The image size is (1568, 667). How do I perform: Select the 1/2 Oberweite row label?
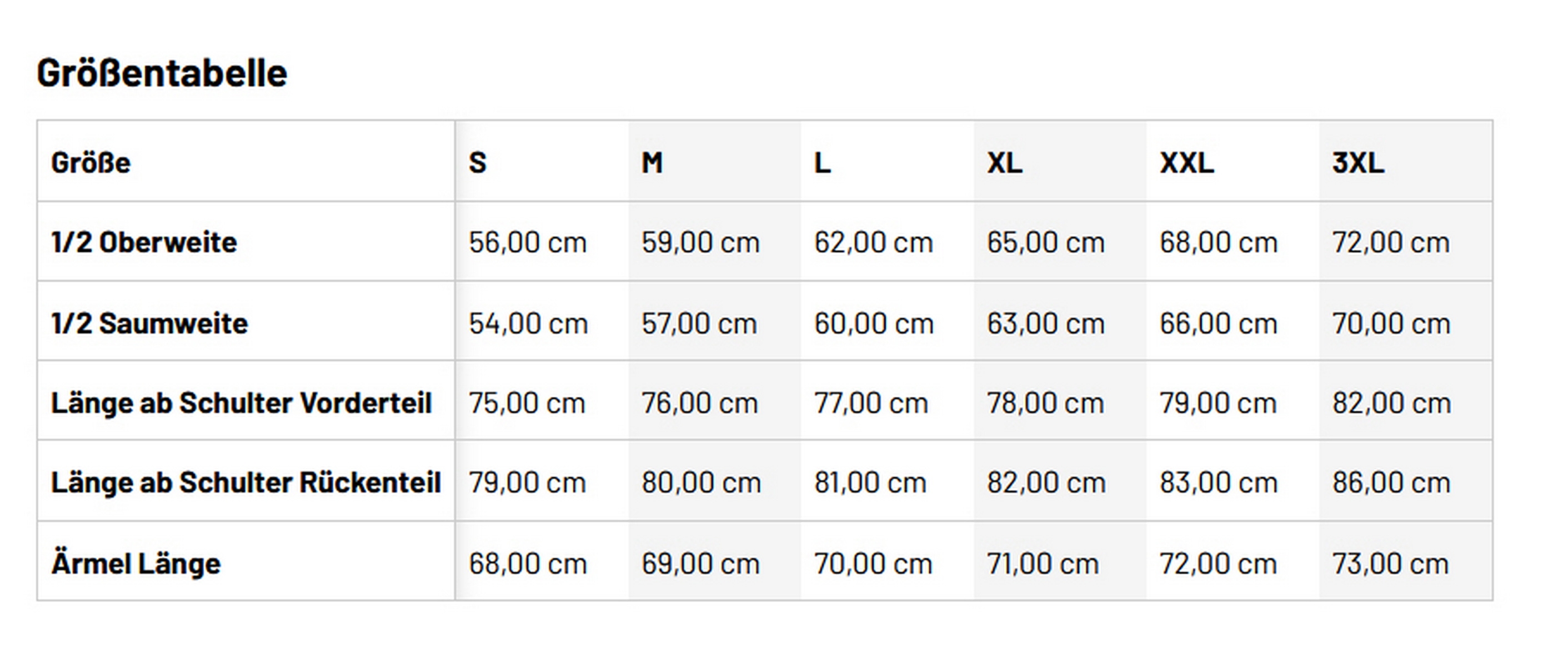coord(144,242)
